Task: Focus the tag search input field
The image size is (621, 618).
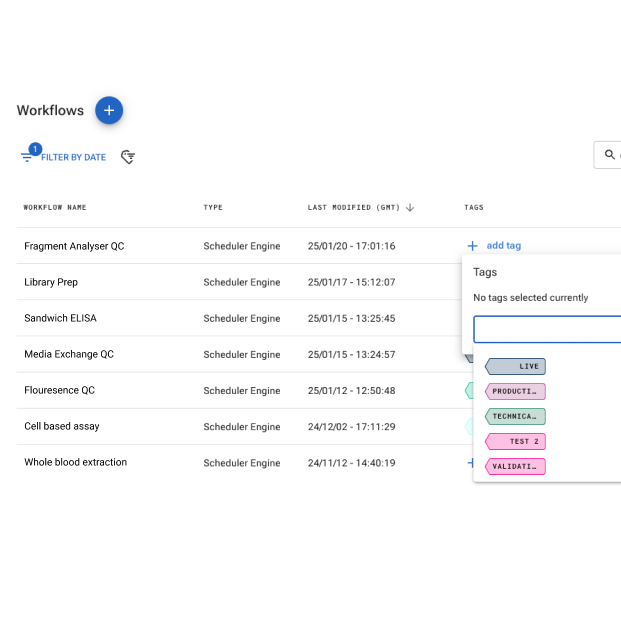Action: click(546, 330)
